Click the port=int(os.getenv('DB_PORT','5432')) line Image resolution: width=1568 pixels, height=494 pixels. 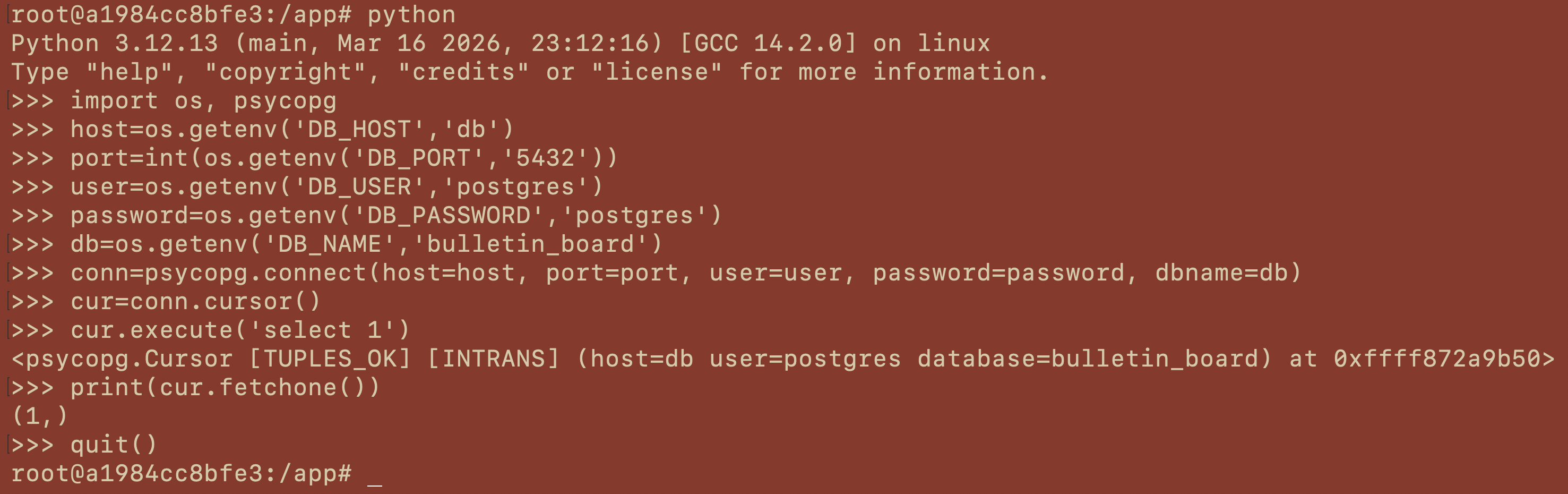[344, 158]
